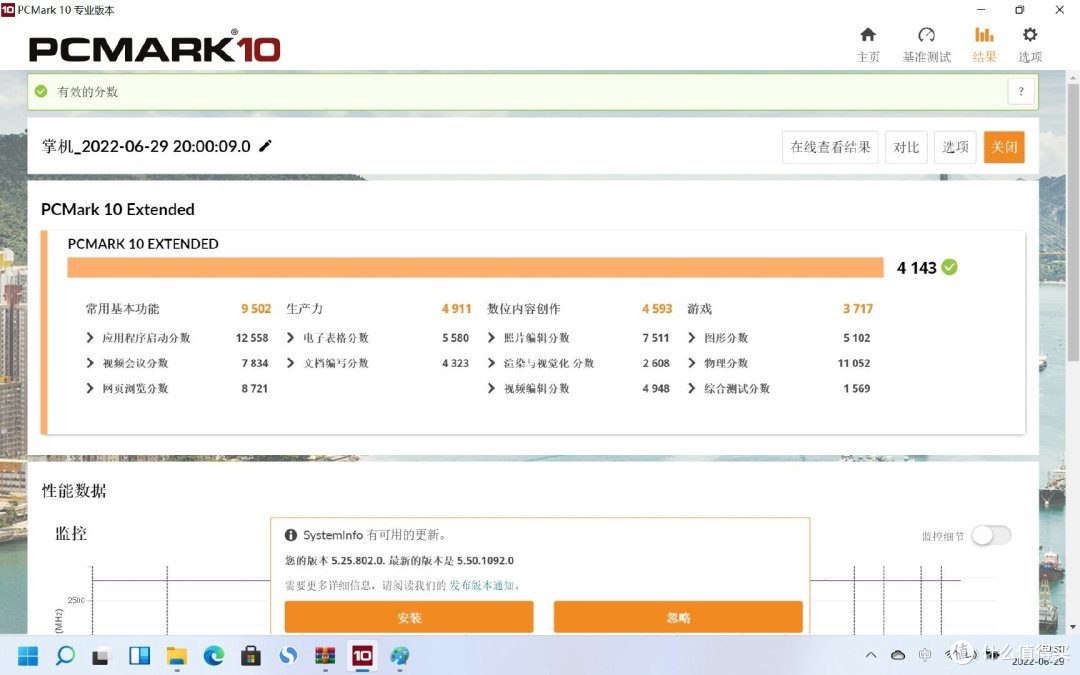
Task: Expand 电子表格分数 row
Action: (x=290, y=338)
